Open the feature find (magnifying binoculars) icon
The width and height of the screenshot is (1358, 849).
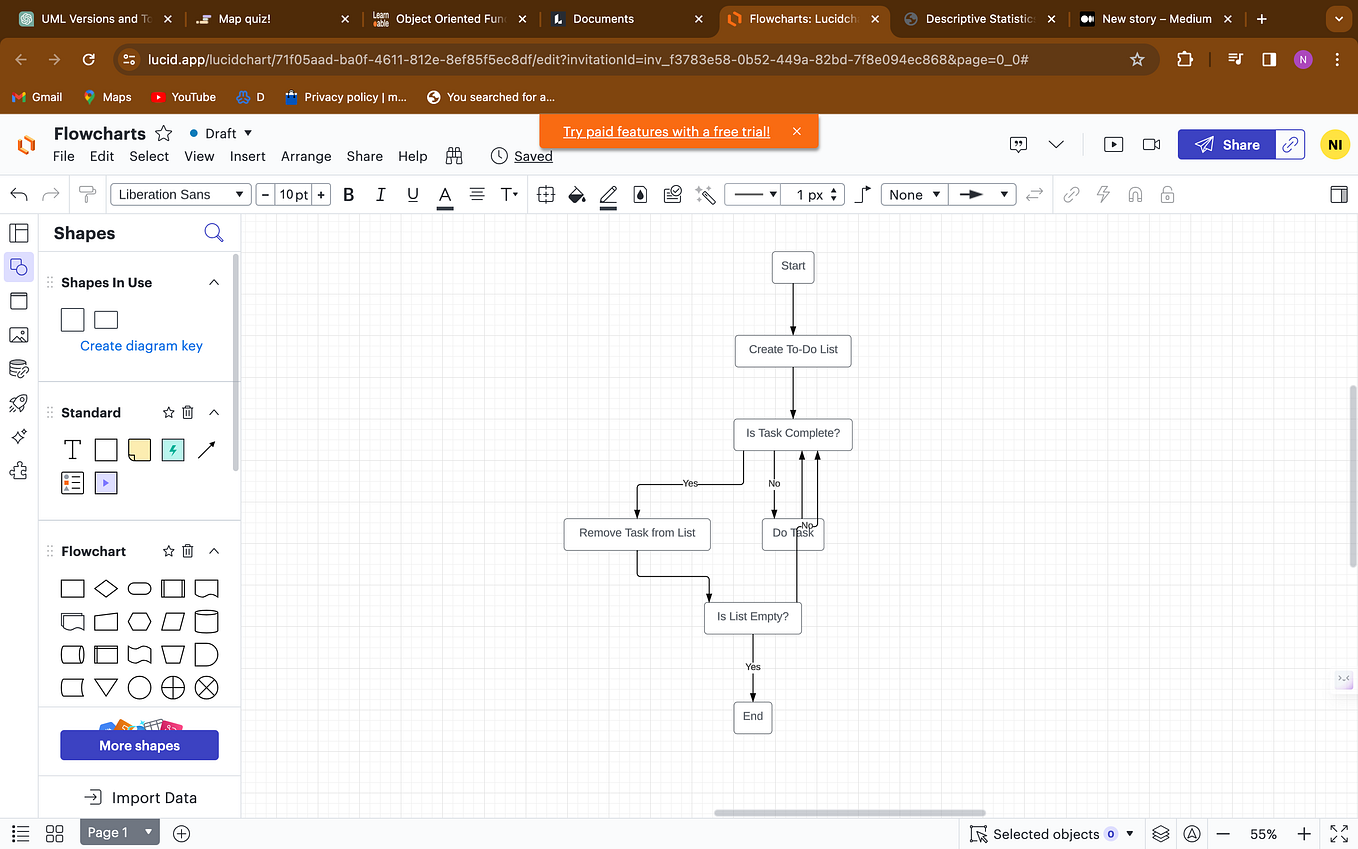(x=454, y=156)
